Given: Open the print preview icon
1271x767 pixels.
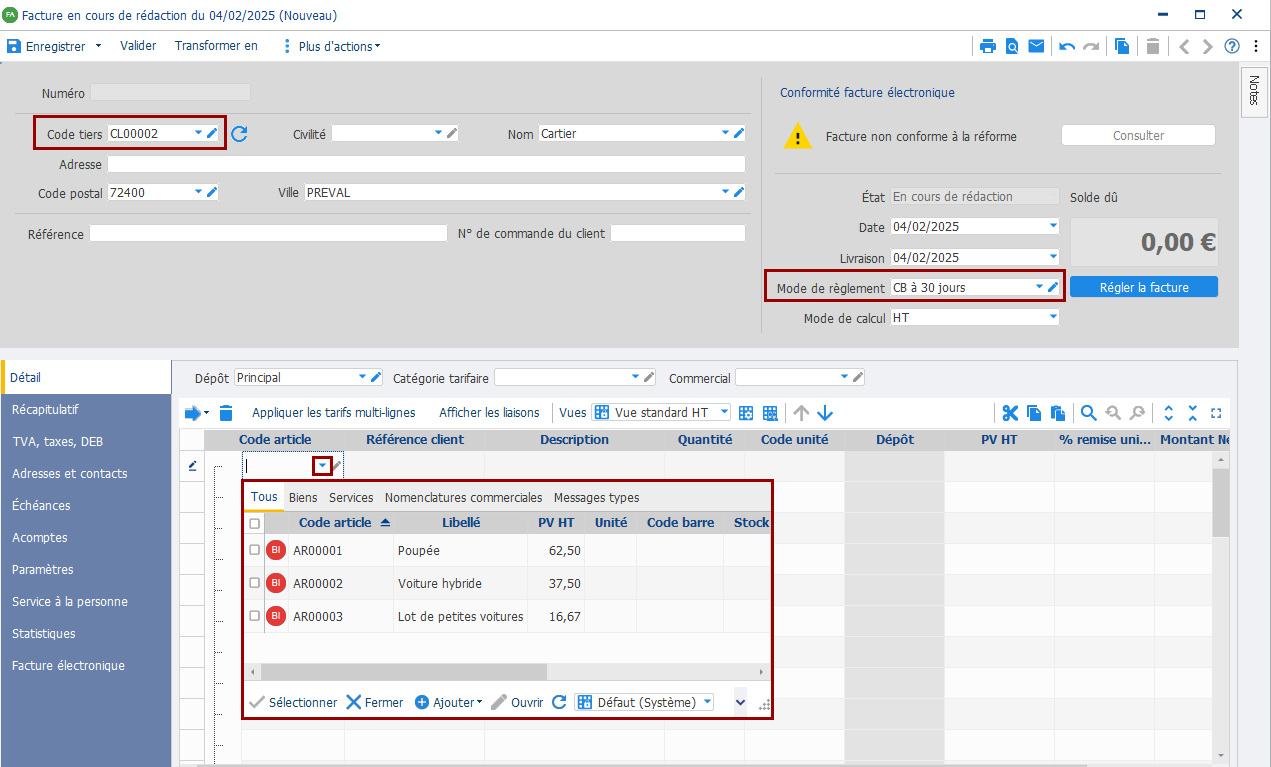Looking at the screenshot, I should [x=1012, y=46].
